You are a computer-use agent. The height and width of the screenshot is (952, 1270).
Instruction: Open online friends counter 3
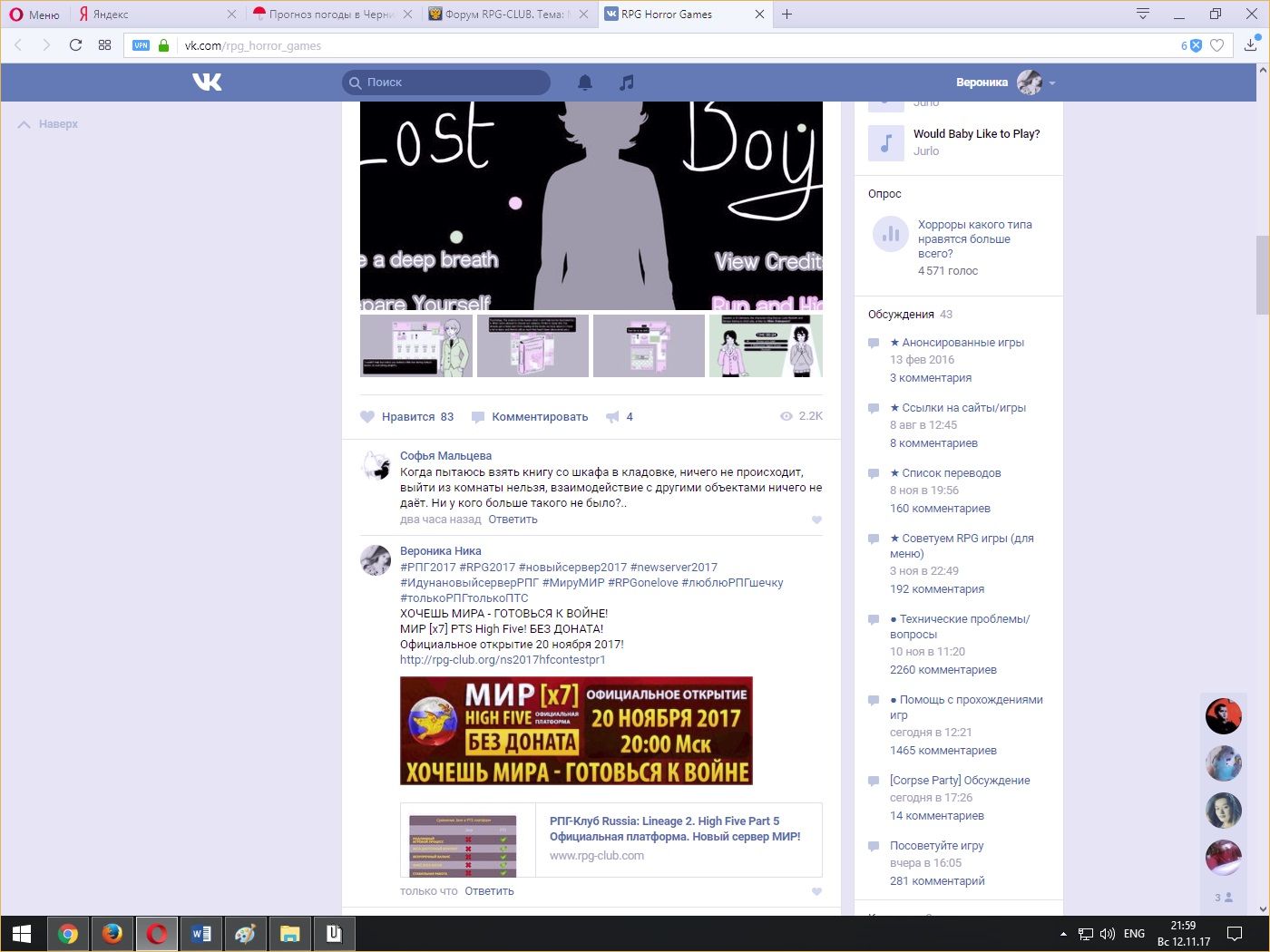[1223, 898]
